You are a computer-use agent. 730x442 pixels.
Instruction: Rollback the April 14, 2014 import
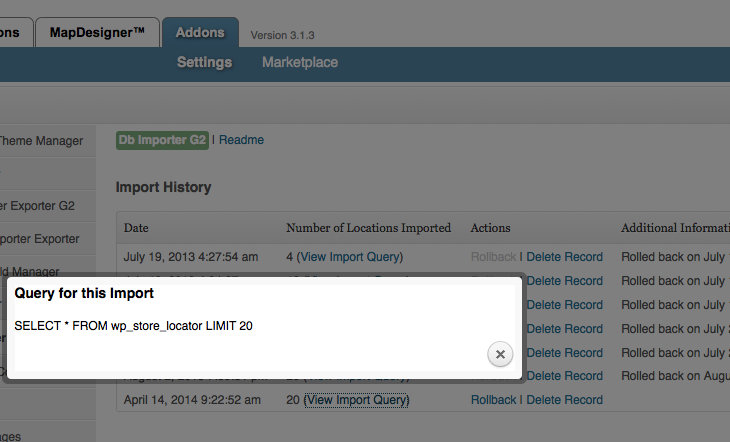click(x=493, y=400)
